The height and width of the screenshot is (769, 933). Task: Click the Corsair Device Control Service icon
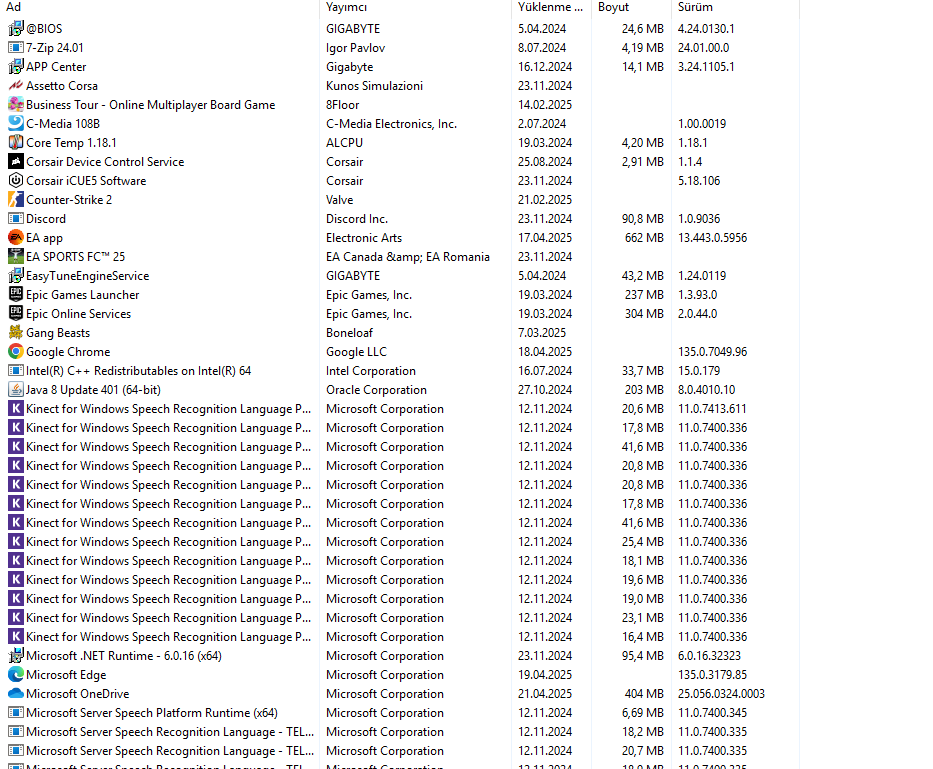(16, 162)
